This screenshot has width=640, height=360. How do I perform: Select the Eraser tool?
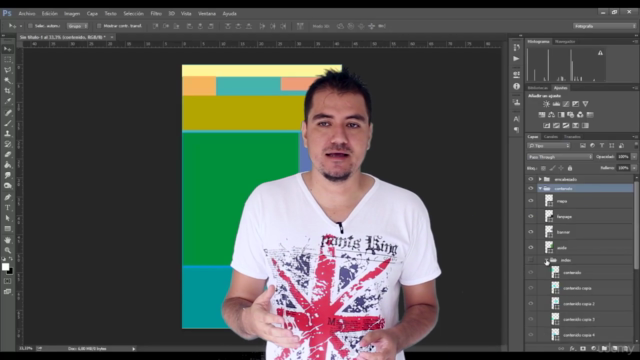[x=7, y=154]
